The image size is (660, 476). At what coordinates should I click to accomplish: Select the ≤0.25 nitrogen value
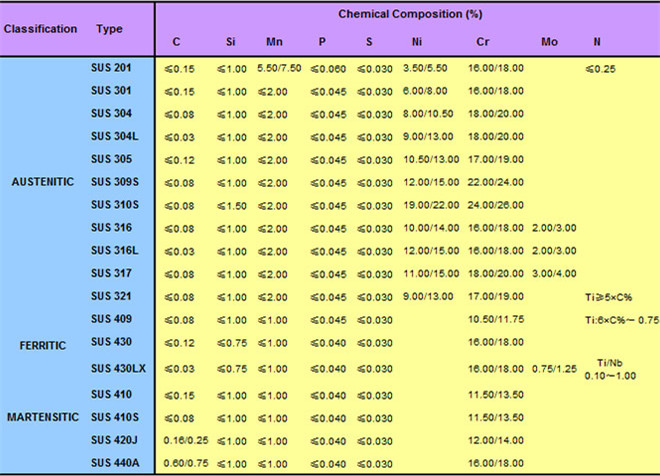(601, 67)
